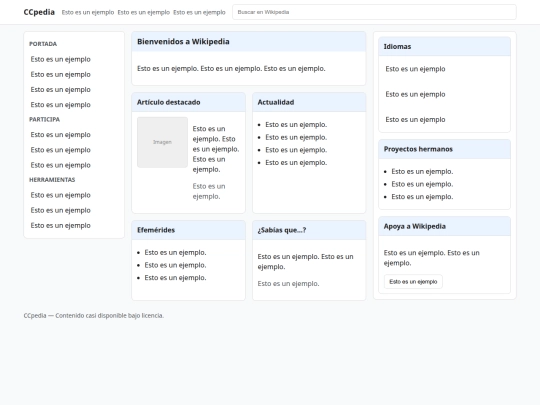
Task: Focus the 'Buscar en Wikipedia' search field
Action: click(374, 12)
